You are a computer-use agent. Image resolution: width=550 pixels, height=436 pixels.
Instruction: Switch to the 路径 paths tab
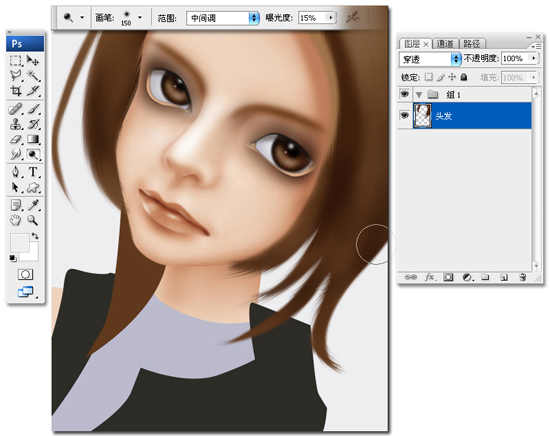tap(472, 43)
